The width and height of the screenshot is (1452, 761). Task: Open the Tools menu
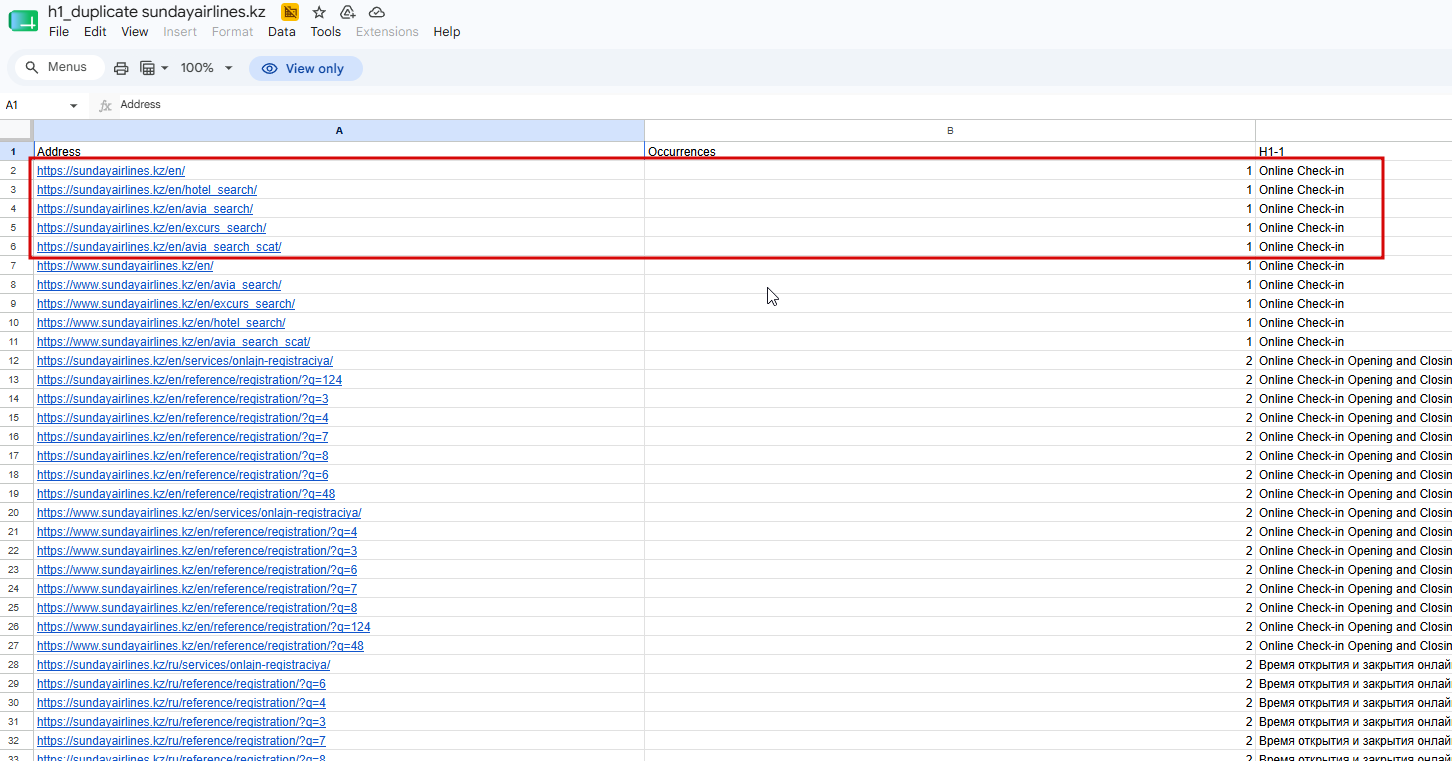pyautogui.click(x=326, y=31)
